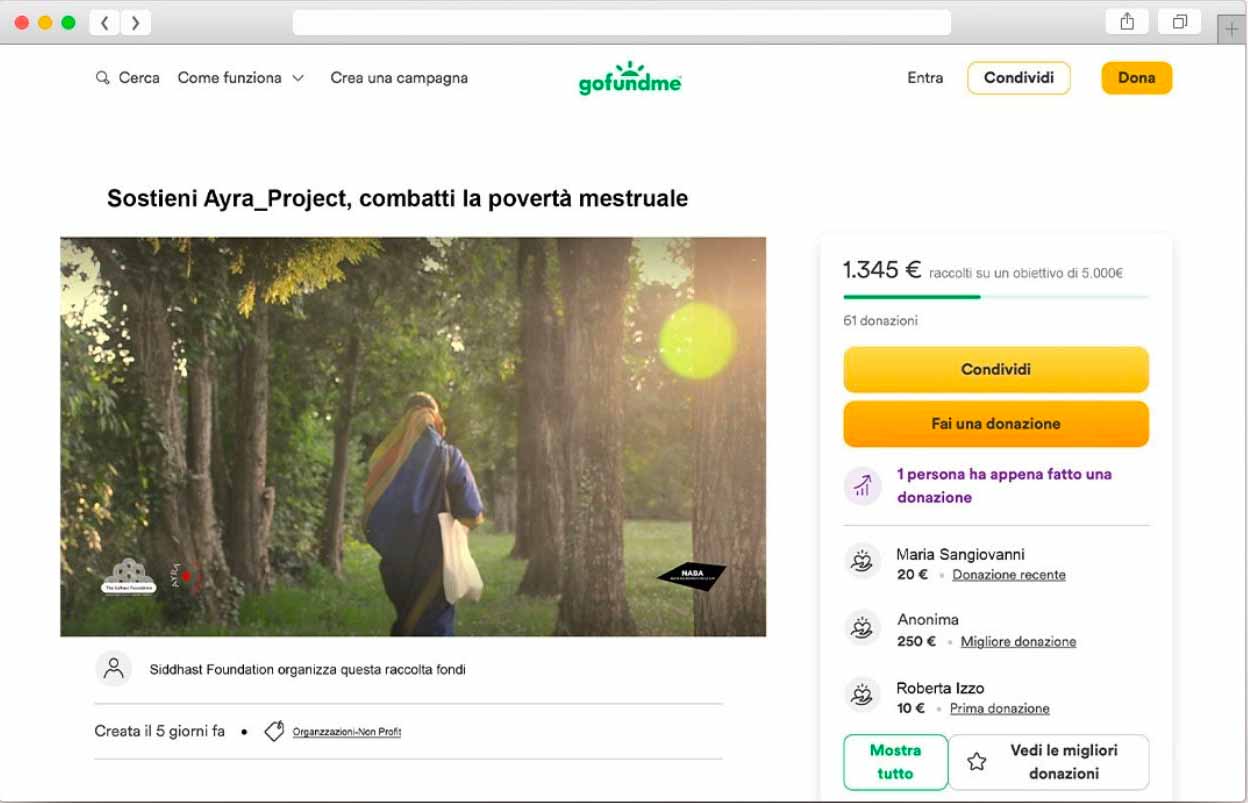Open Crea una campagna menu item

point(399,78)
